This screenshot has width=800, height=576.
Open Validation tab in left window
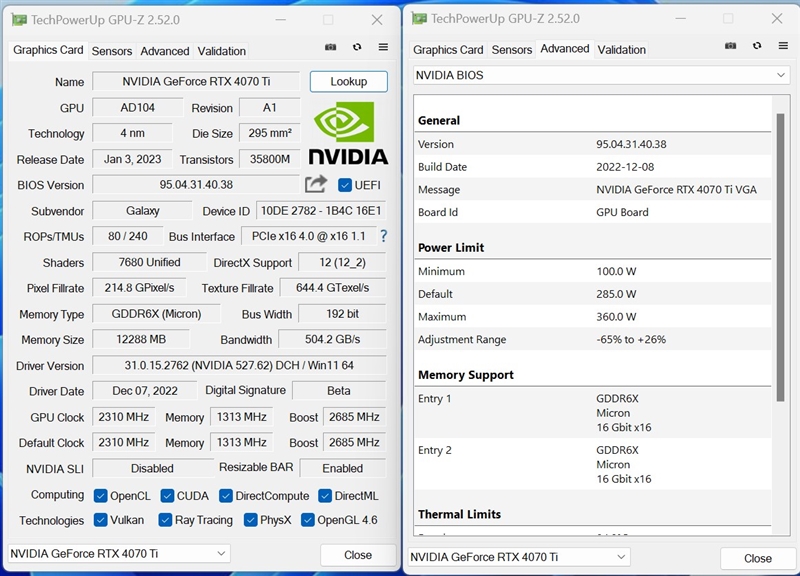221,51
